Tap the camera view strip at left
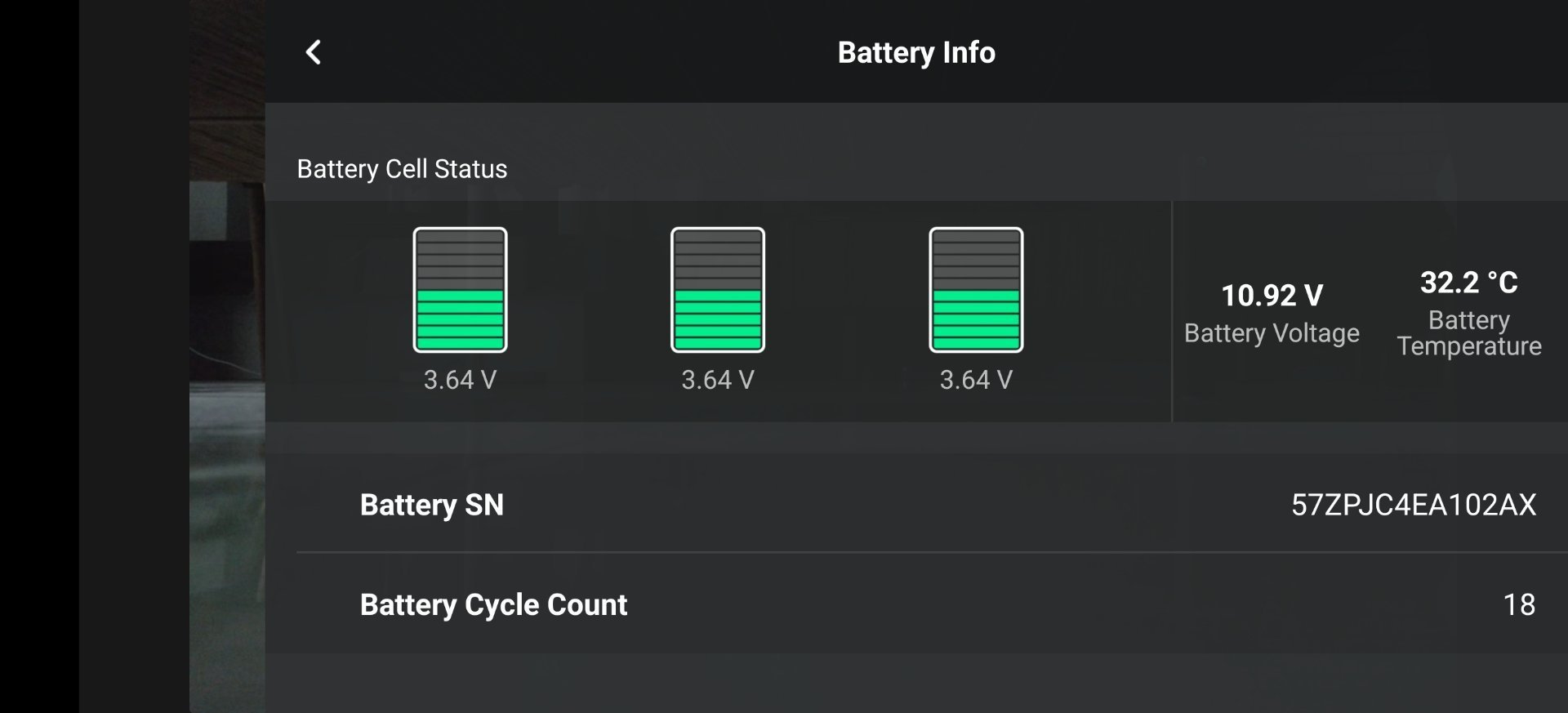This screenshot has width=1568, height=713. [x=227, y=356]
